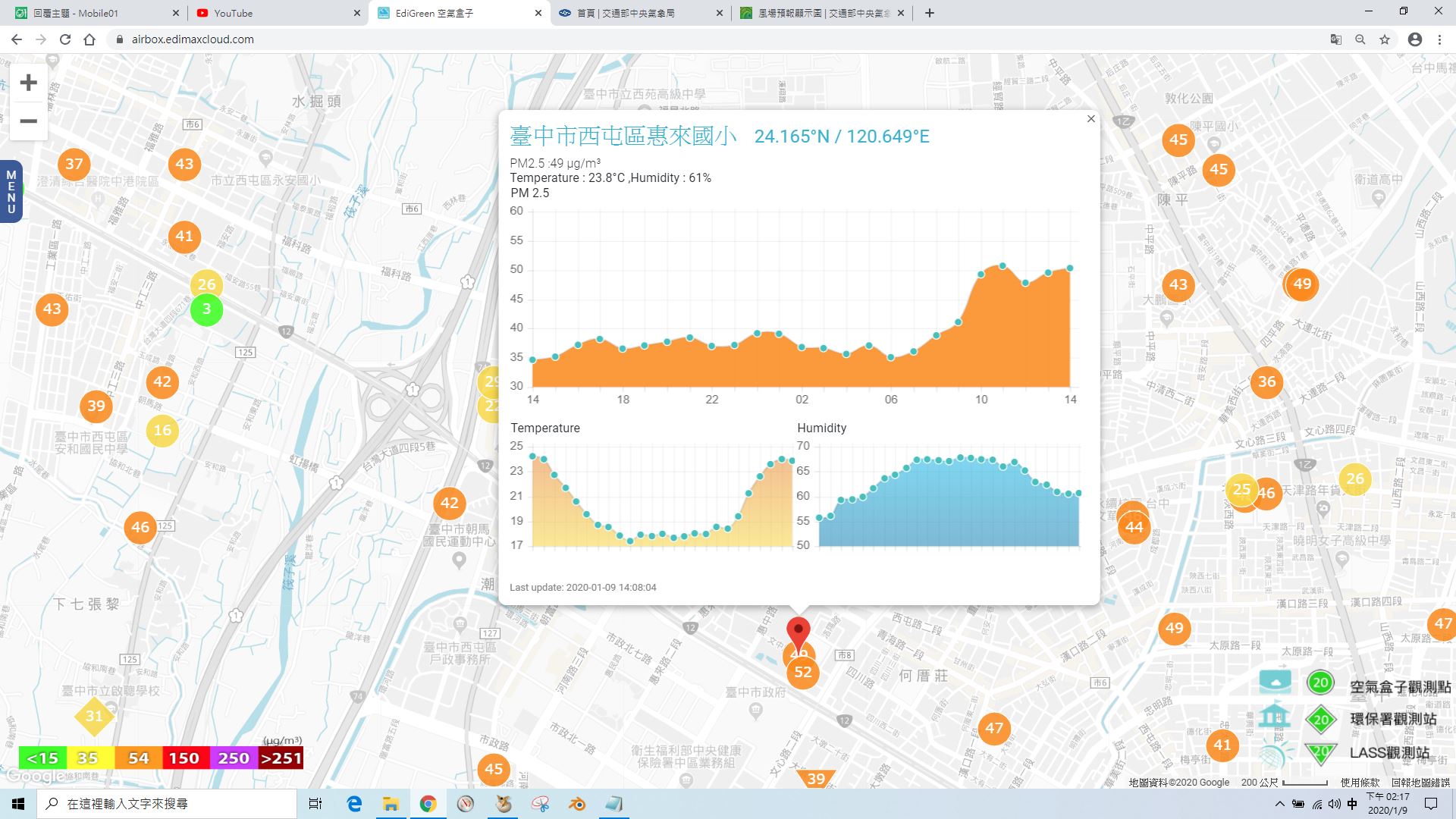Toggle the AirBox observation point legend icon
1456x819 pixels.
1275,682
